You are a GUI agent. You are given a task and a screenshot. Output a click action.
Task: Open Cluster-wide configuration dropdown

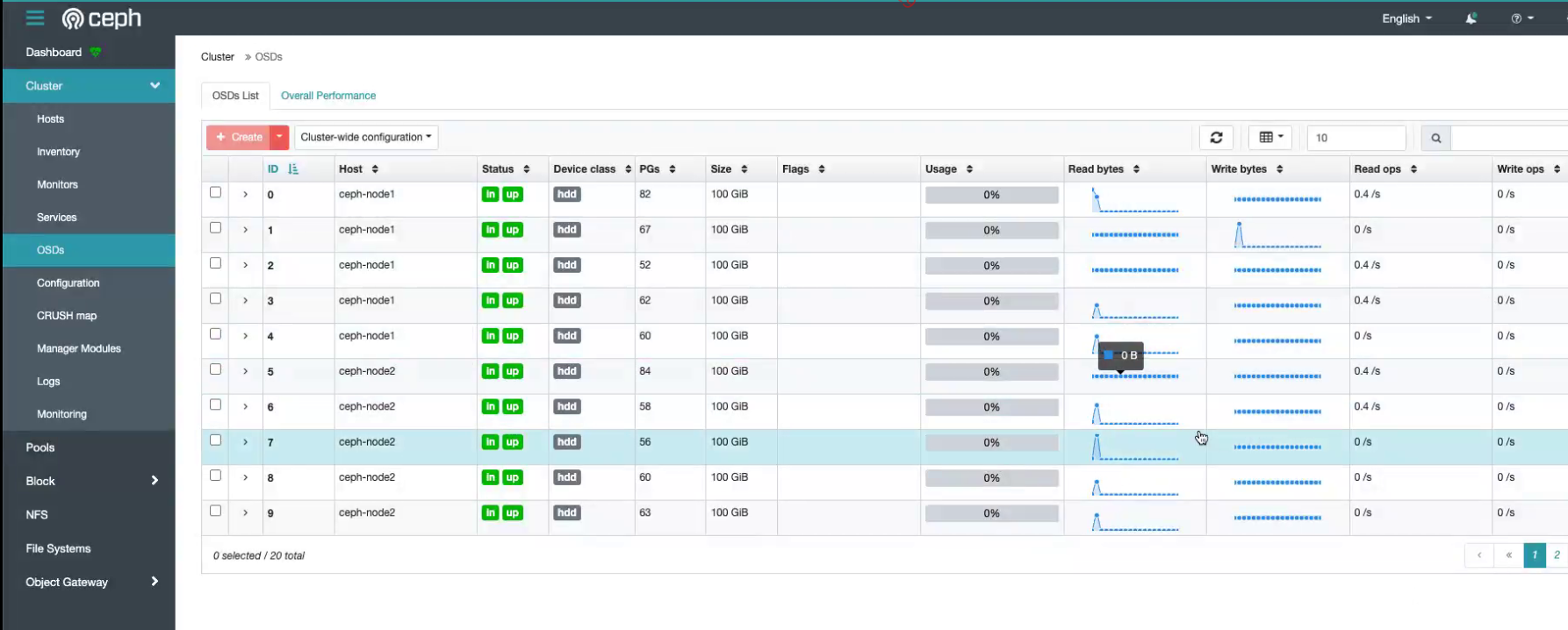366,137
